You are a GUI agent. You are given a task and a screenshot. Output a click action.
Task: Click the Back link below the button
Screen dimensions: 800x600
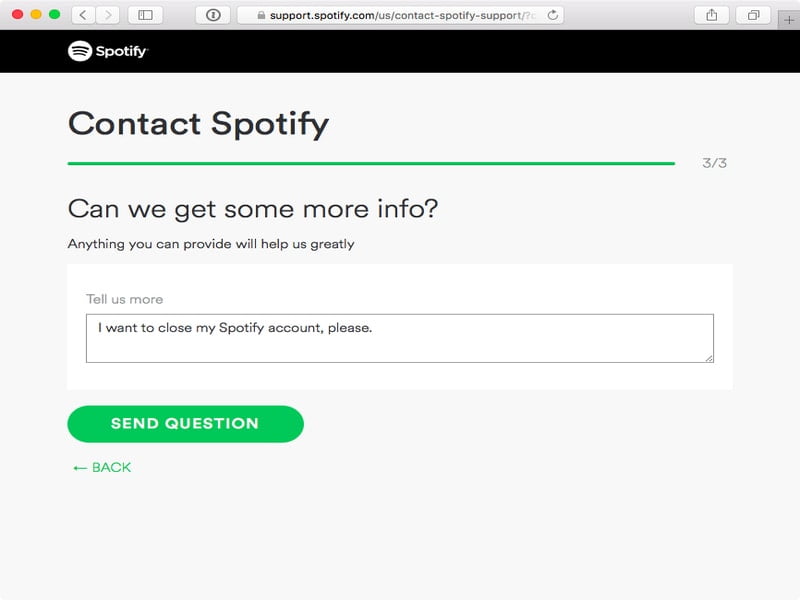(102, 467)
